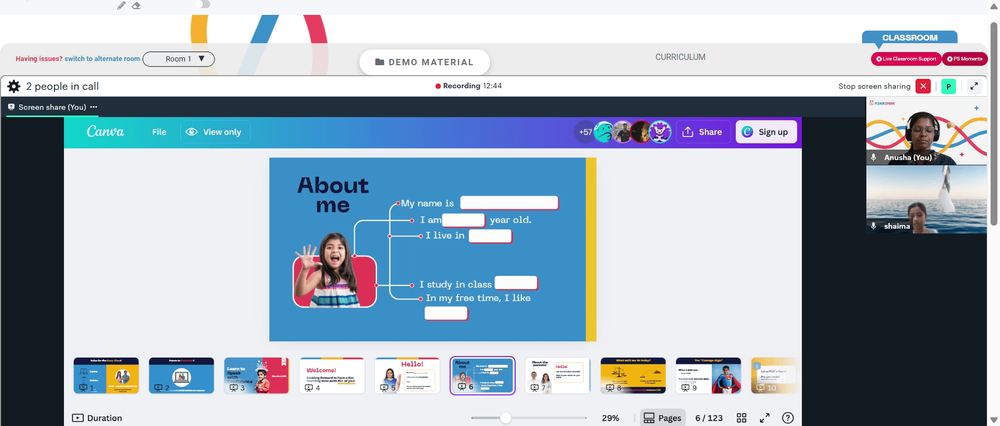Select the CLASSROOM tab
The width and height of the screenshot is (1000, 426).
pyautogui.click(x=909, y=38)
